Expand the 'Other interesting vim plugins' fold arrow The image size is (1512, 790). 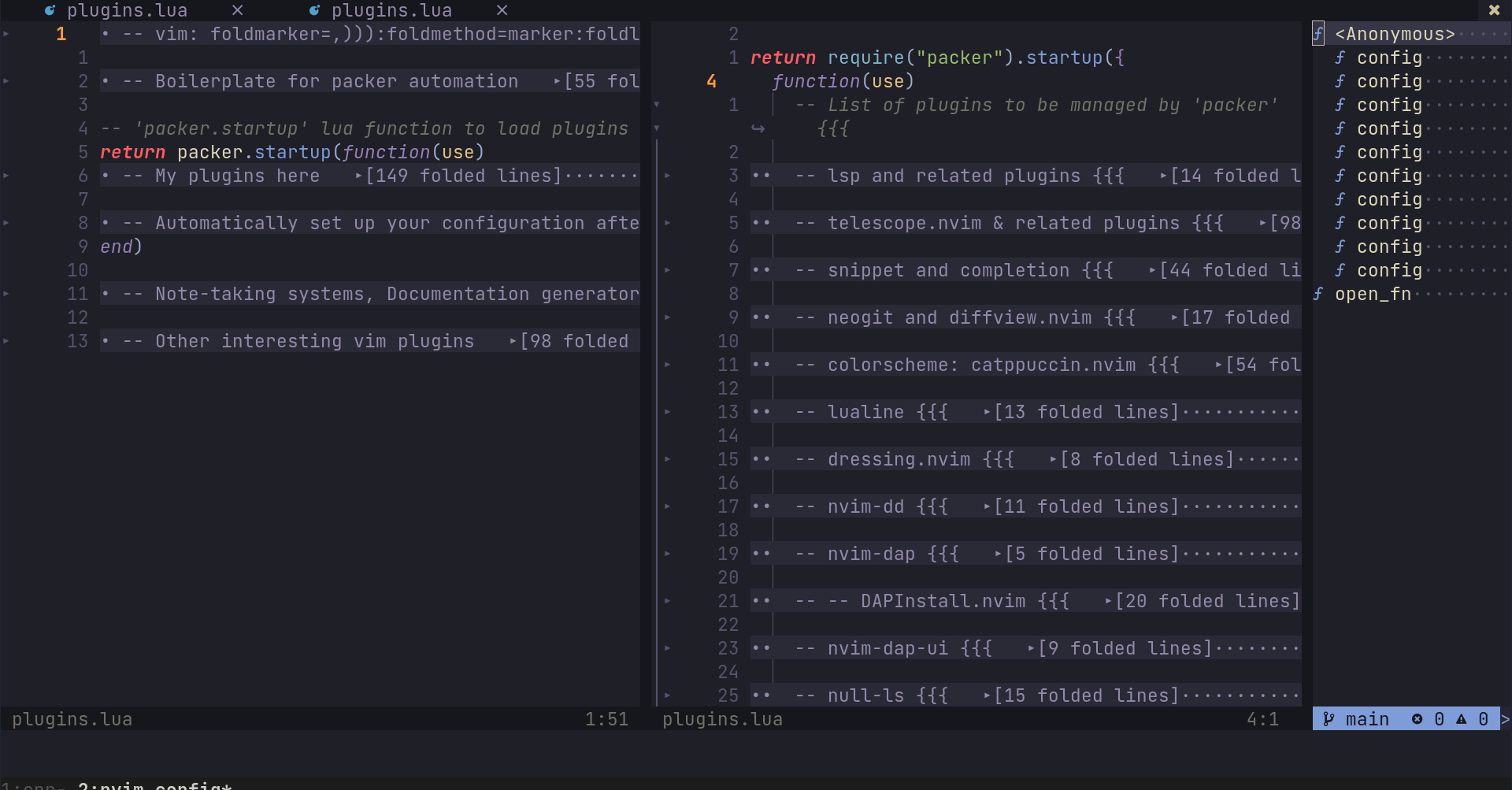6,341
